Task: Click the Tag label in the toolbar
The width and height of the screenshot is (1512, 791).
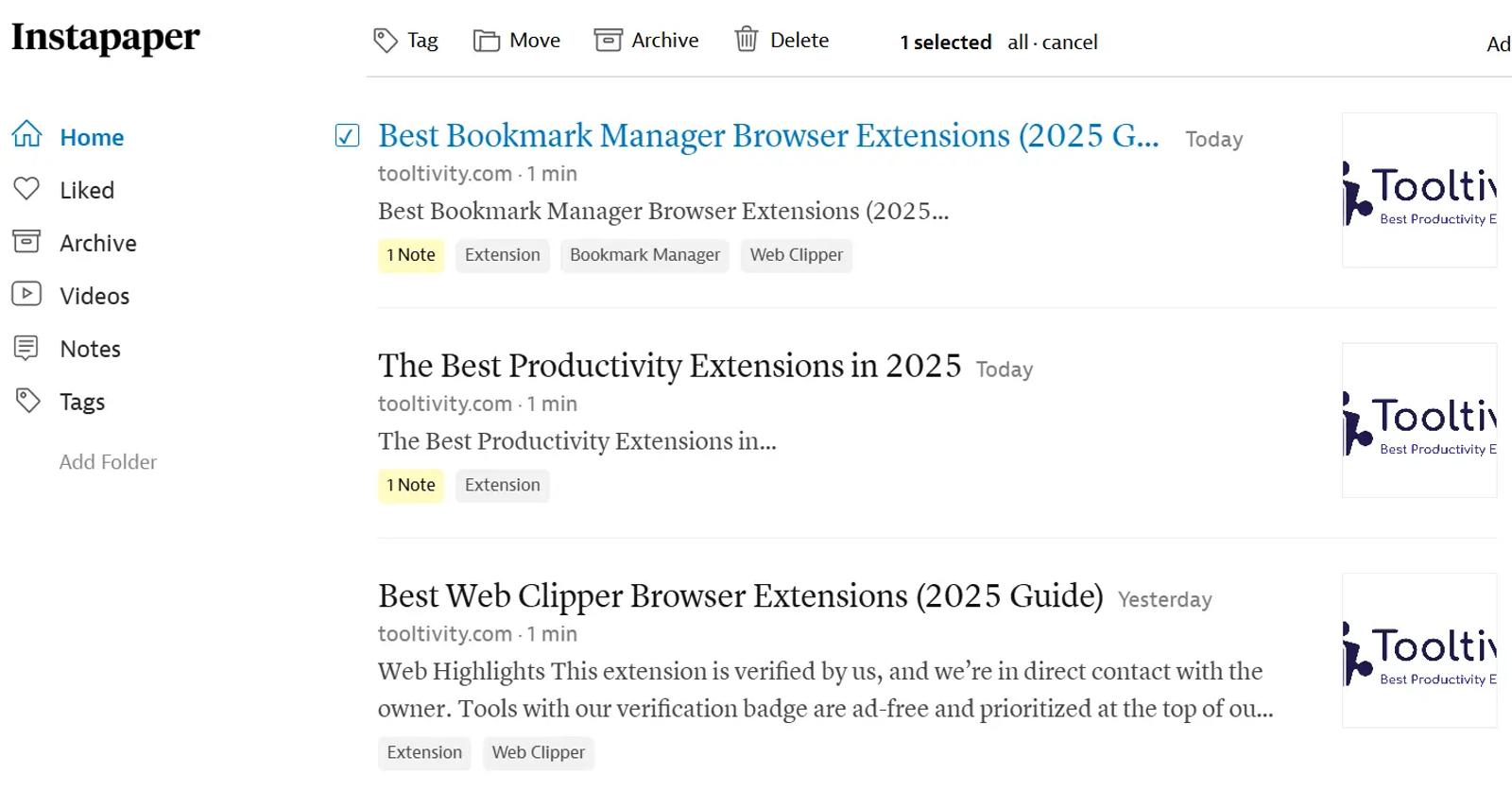Action: tap(422, 41)
